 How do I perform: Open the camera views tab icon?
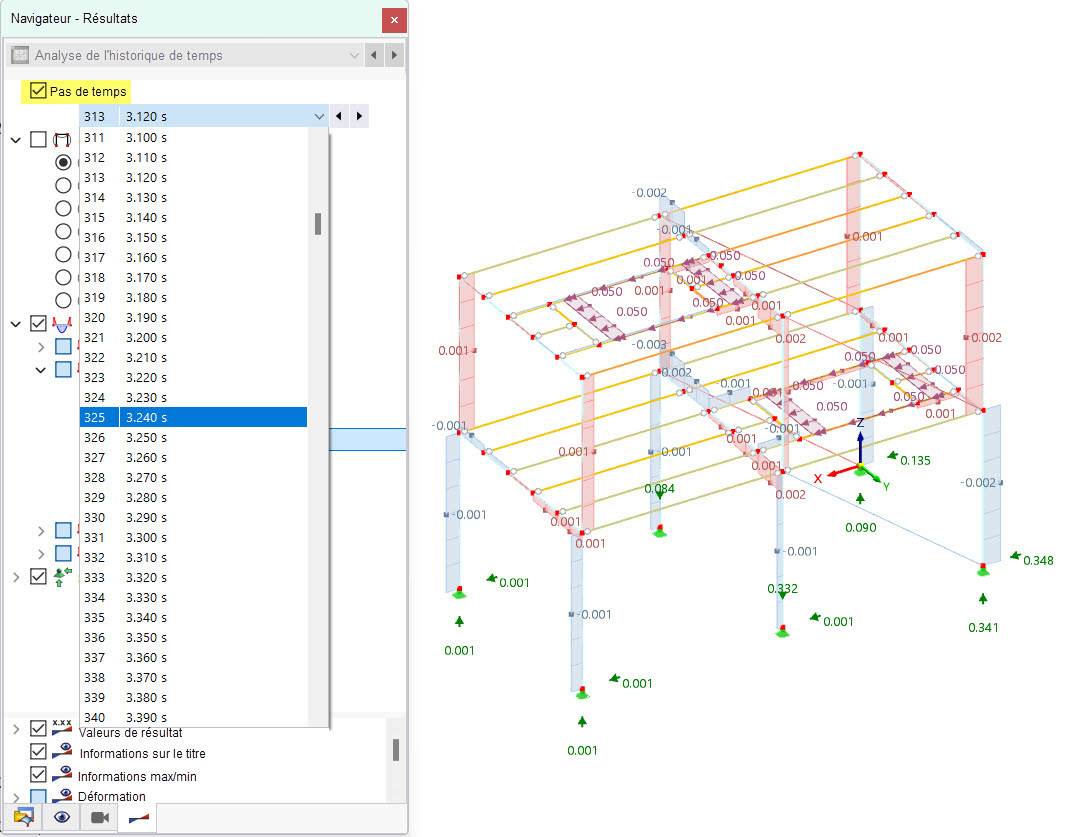tap(100, 817)
